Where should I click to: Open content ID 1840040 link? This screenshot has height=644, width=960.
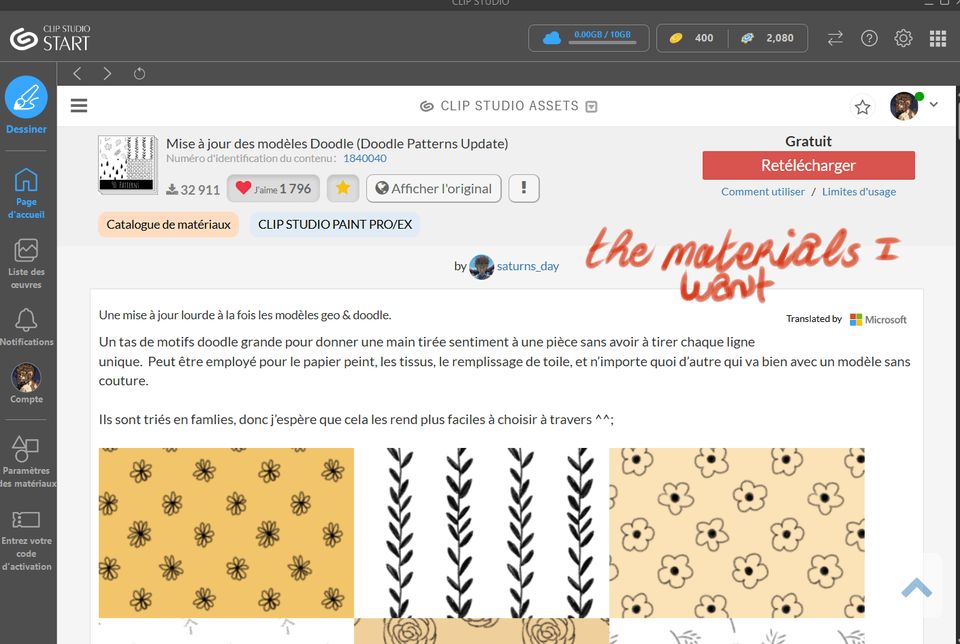tap(365, 159)
